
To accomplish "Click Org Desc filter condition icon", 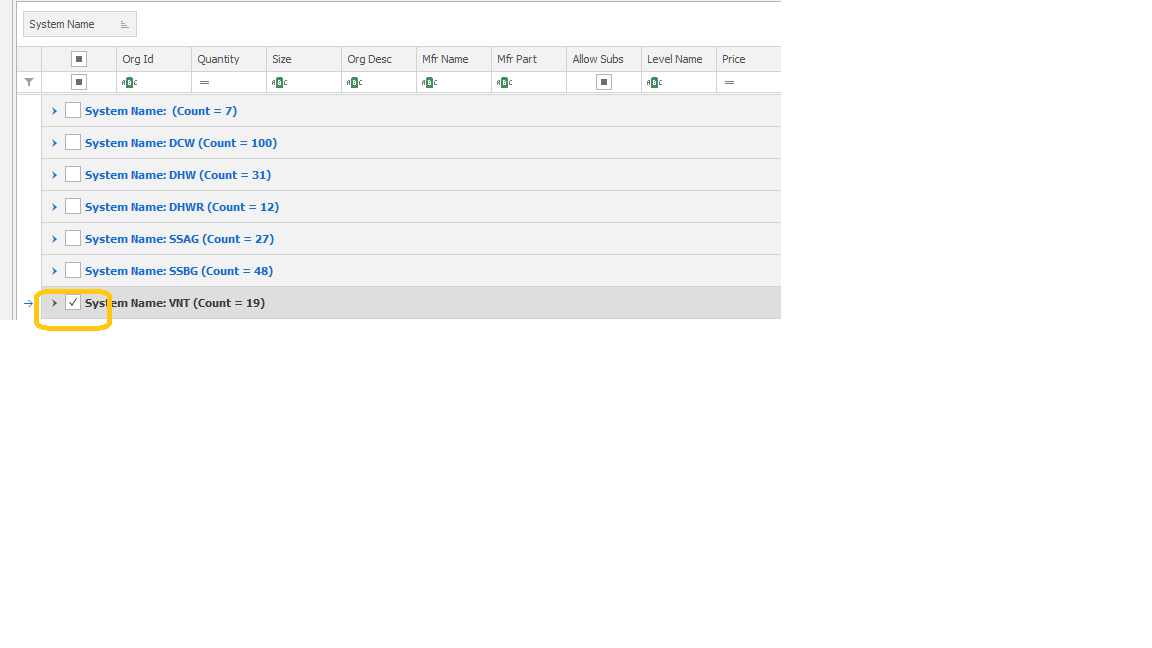I will pos(354,82).
